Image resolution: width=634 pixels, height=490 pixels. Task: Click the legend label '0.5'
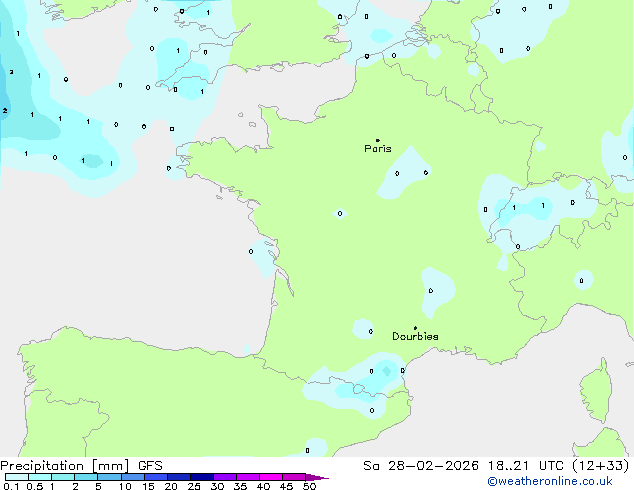click(x=35, y=486)
